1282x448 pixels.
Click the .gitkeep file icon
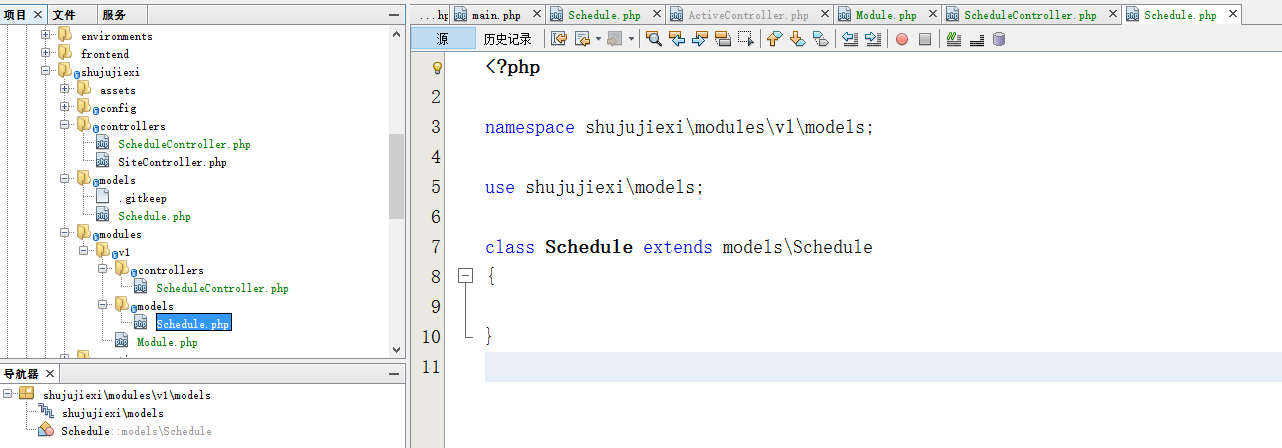pos(102,197)
